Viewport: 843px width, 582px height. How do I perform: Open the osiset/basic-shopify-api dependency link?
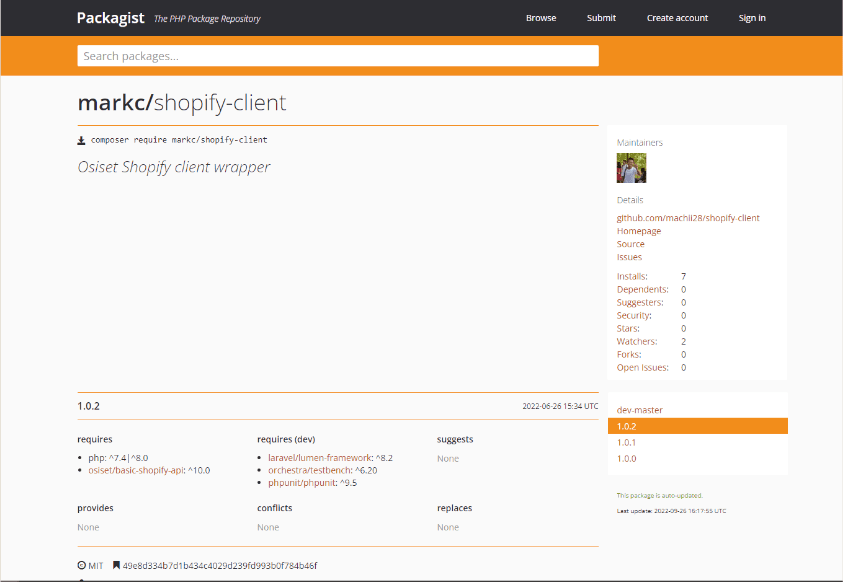(x=139, y=470)
